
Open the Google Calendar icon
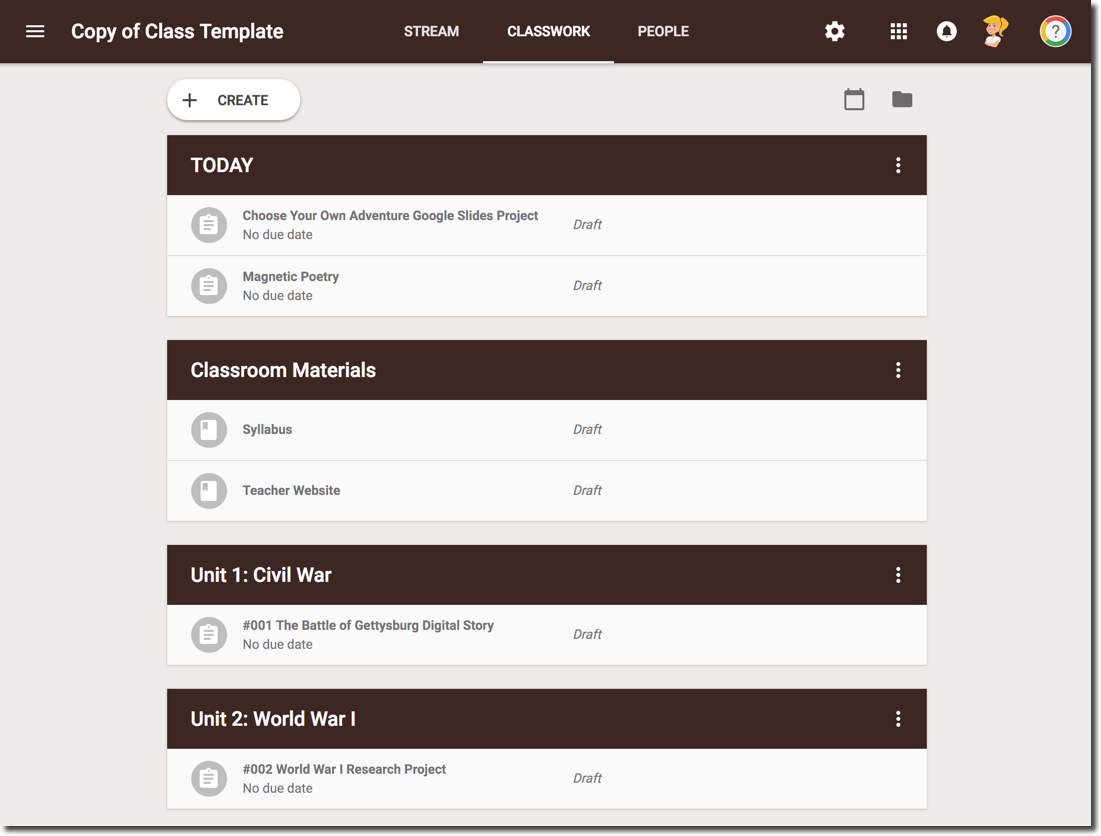coord(854,100)
